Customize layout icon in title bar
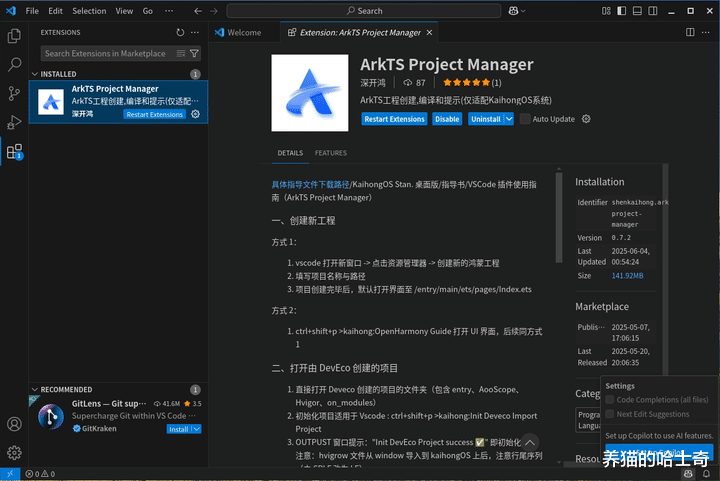Screen dimensions: 720x481 (606, 11)
